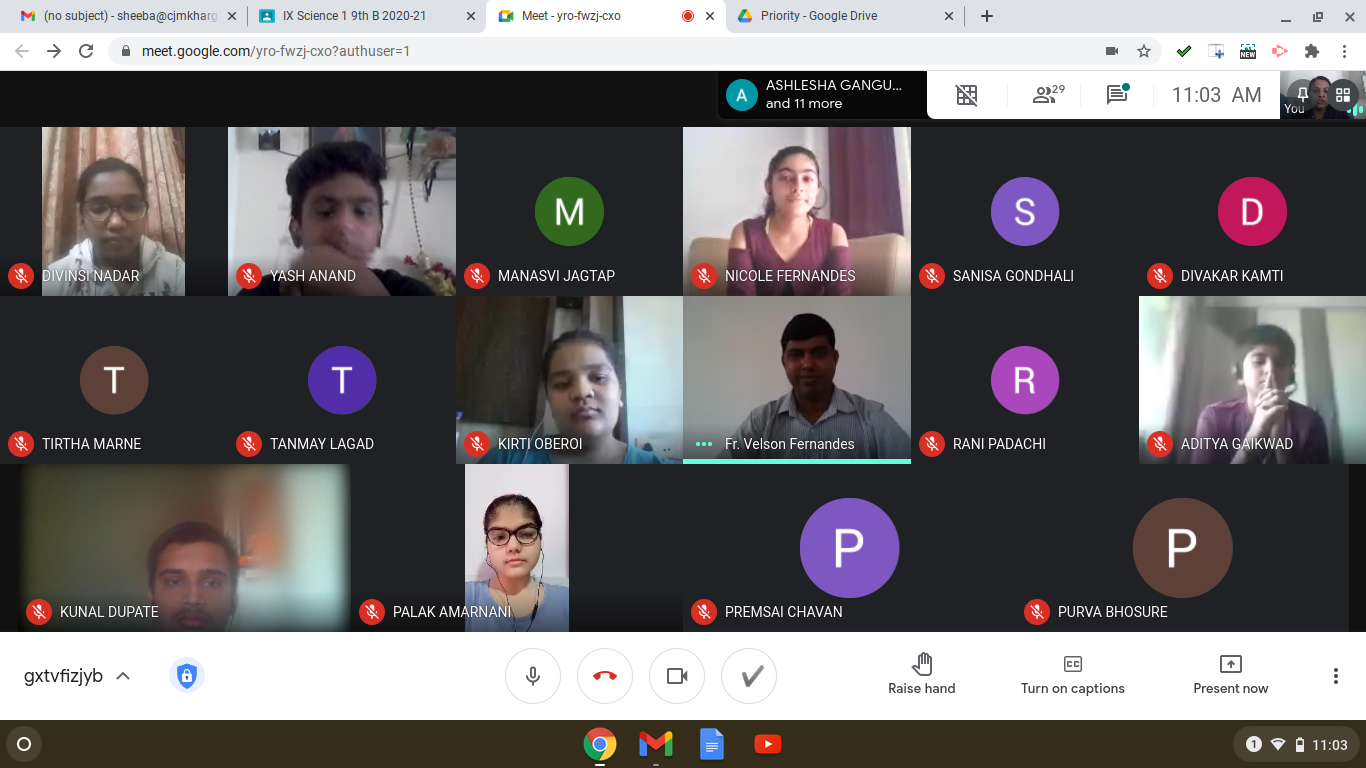Open YouTube from the shelf
The image size is (1366, 768).
pyautogui.click(x=768, y=744)
